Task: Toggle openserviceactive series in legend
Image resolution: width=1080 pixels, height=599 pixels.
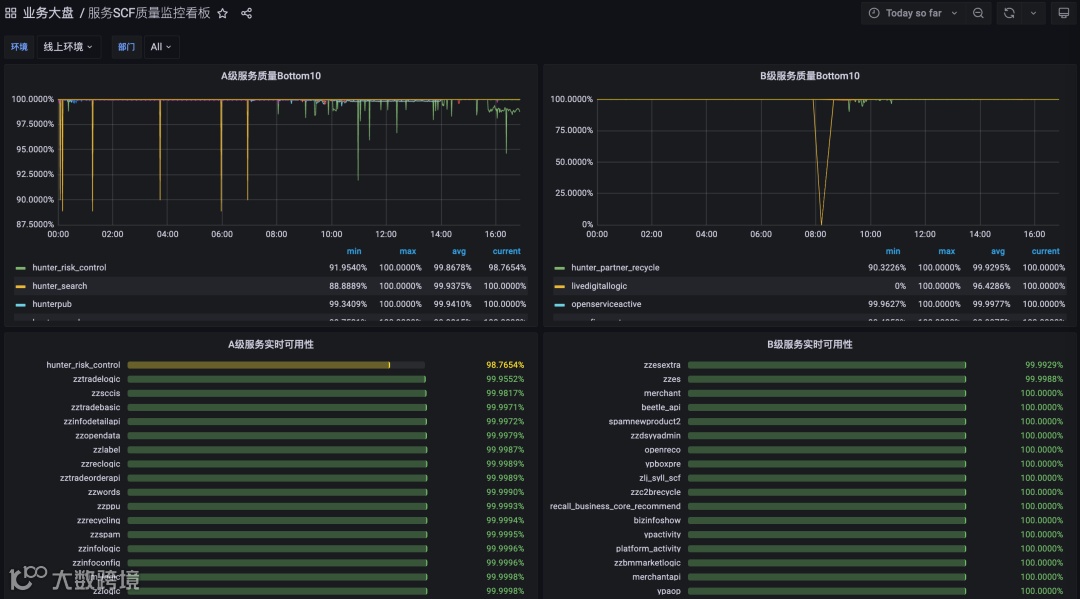Action: tap(605, 304)
